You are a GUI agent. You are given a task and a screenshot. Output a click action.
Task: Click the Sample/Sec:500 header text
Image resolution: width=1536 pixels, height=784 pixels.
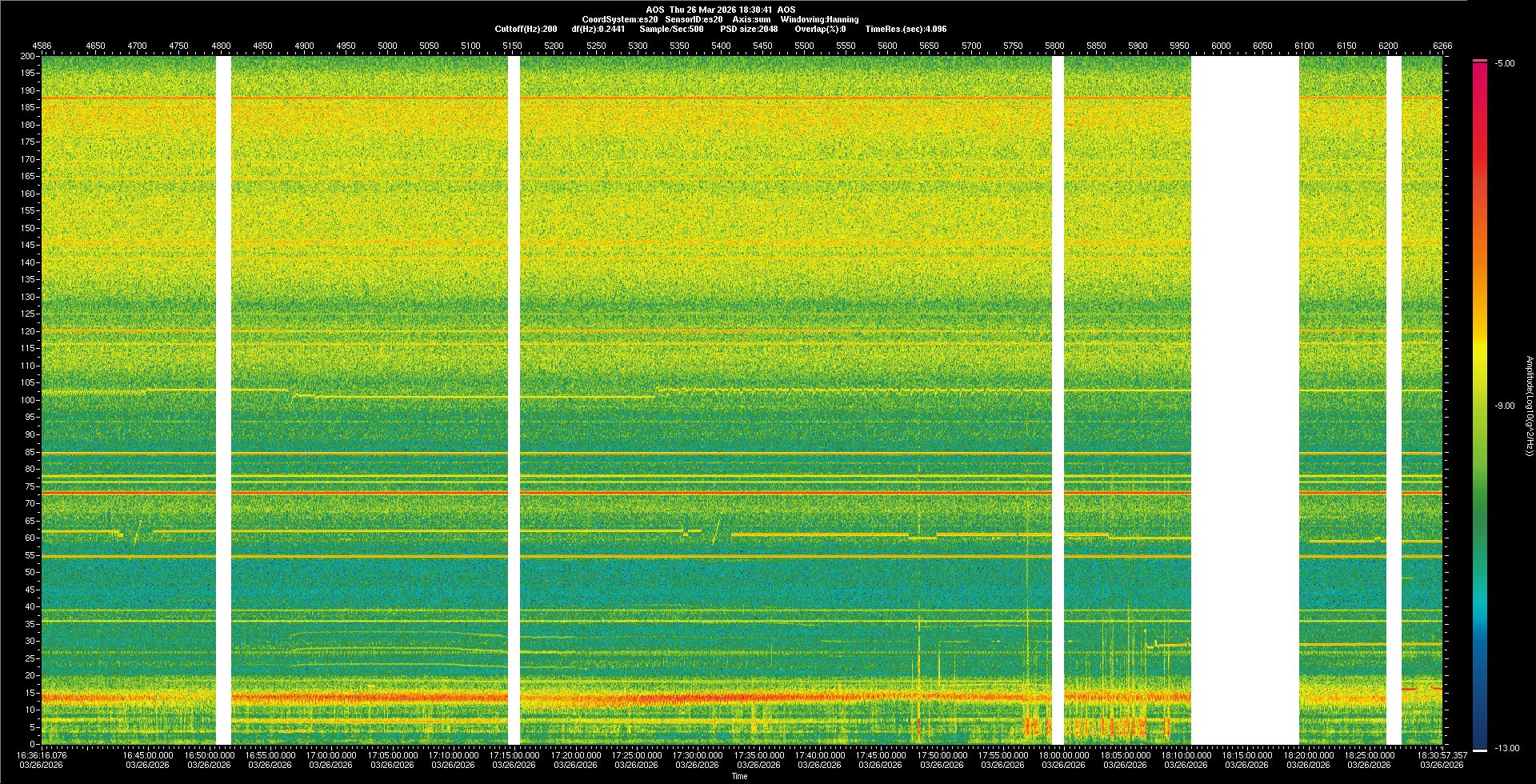coord(671,29)
